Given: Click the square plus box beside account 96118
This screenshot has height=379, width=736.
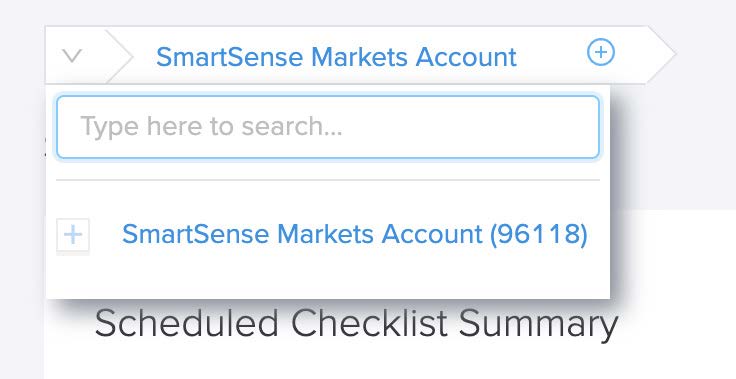Looking at the screenshot, I should point(73,234).
